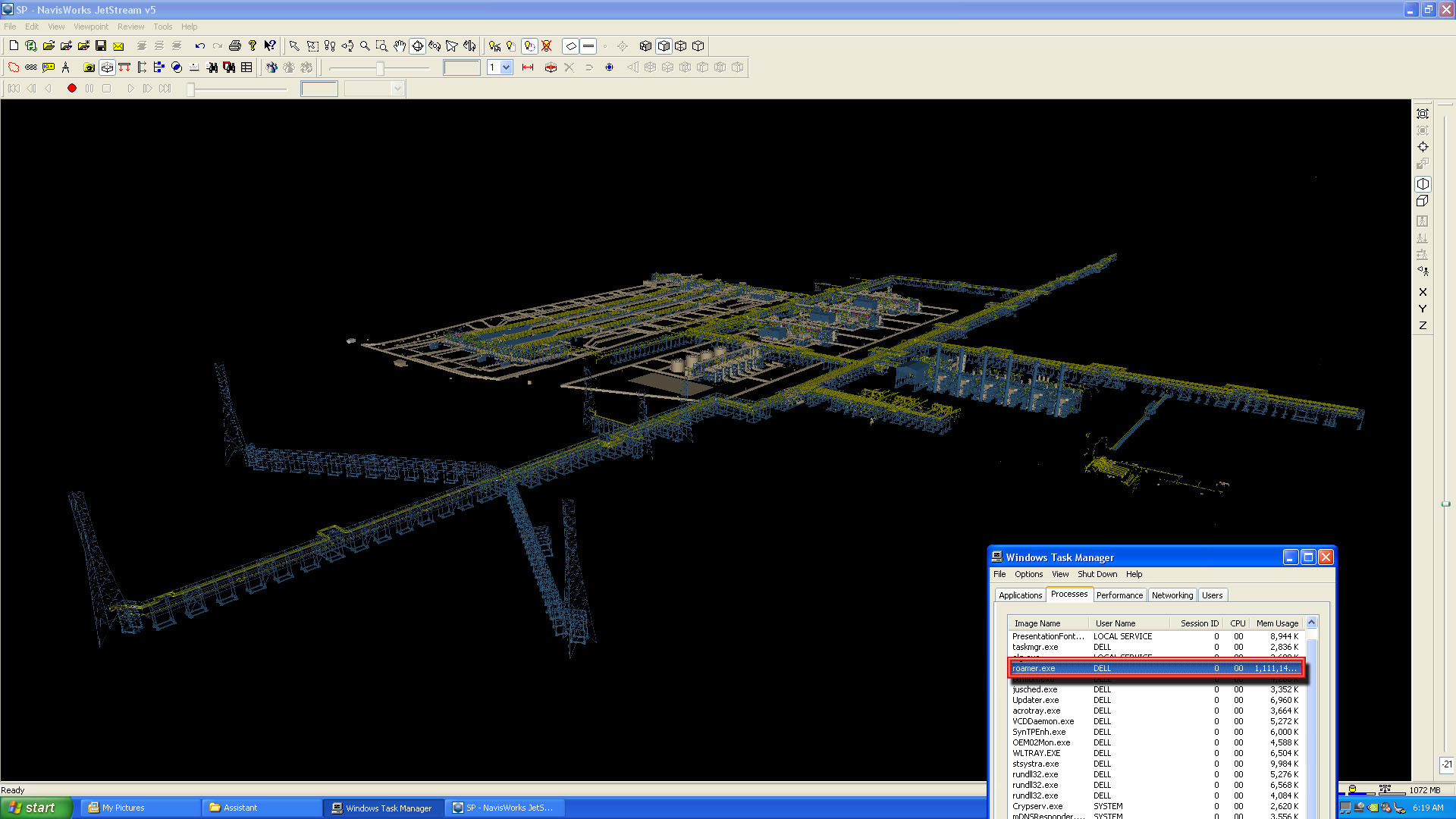Open Help with the yellow question mark icon
This screenshot has height=819, width=1456.
[x=253, y=46]
